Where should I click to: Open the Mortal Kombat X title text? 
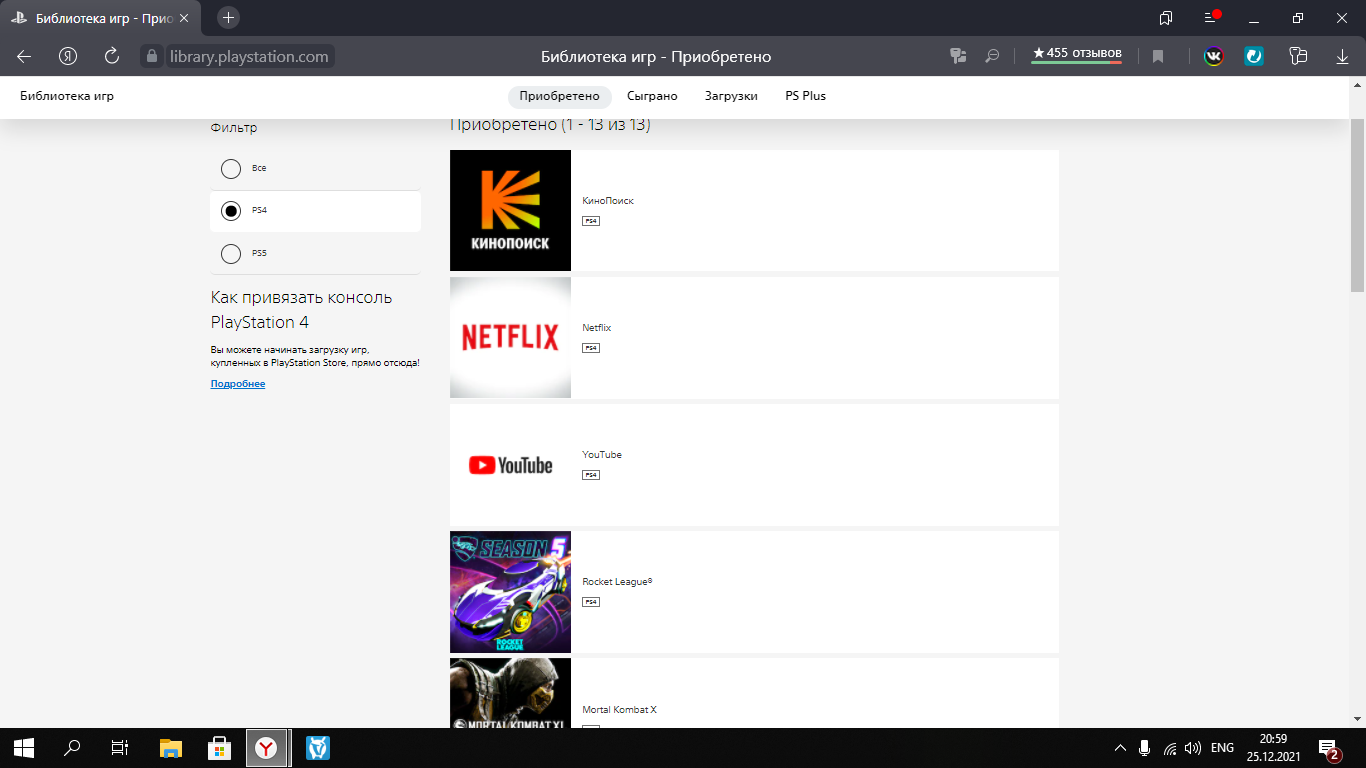click(x=620, y=710)
